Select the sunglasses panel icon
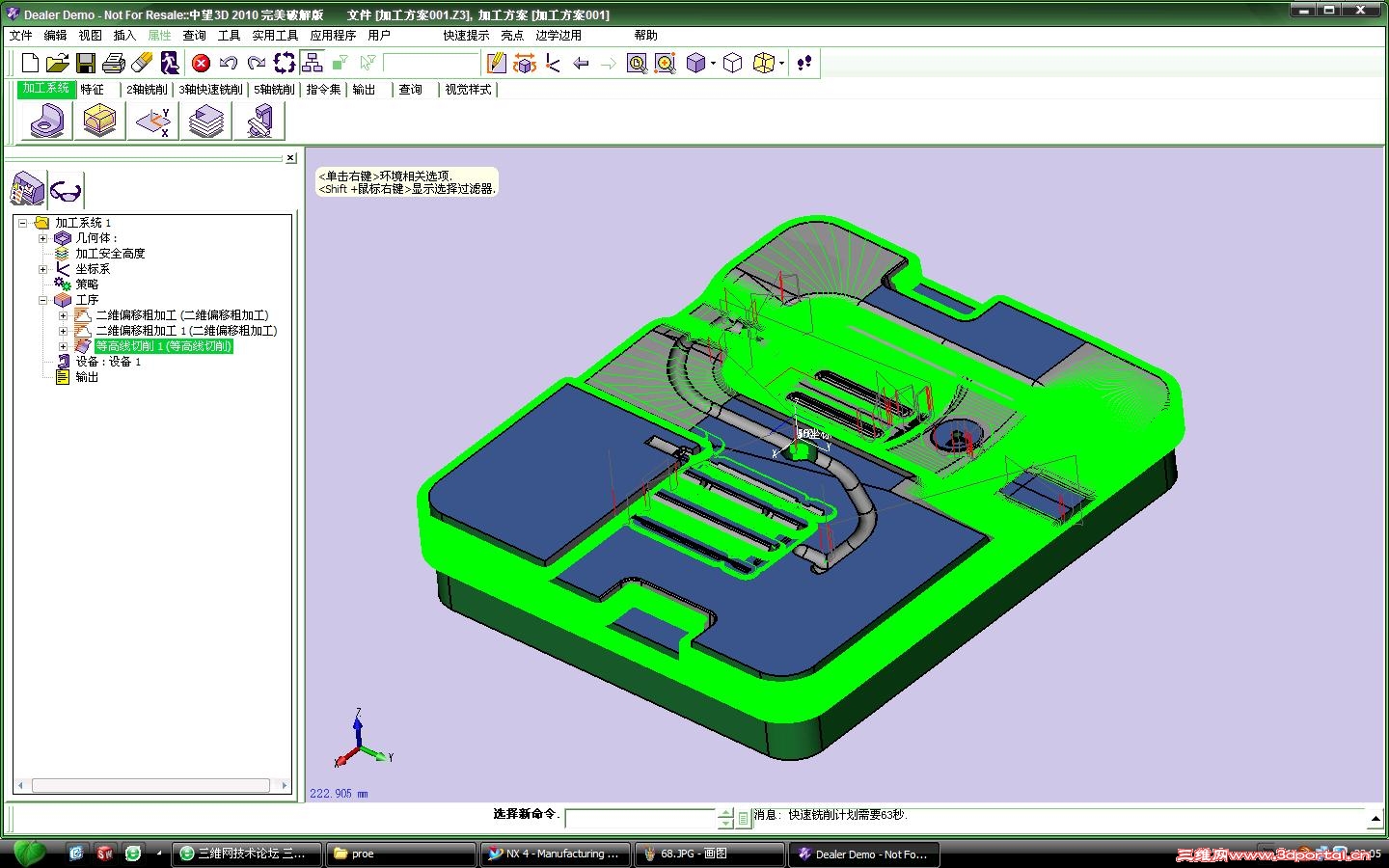The height and width of the screenshot is (868, 1389). 66,189
